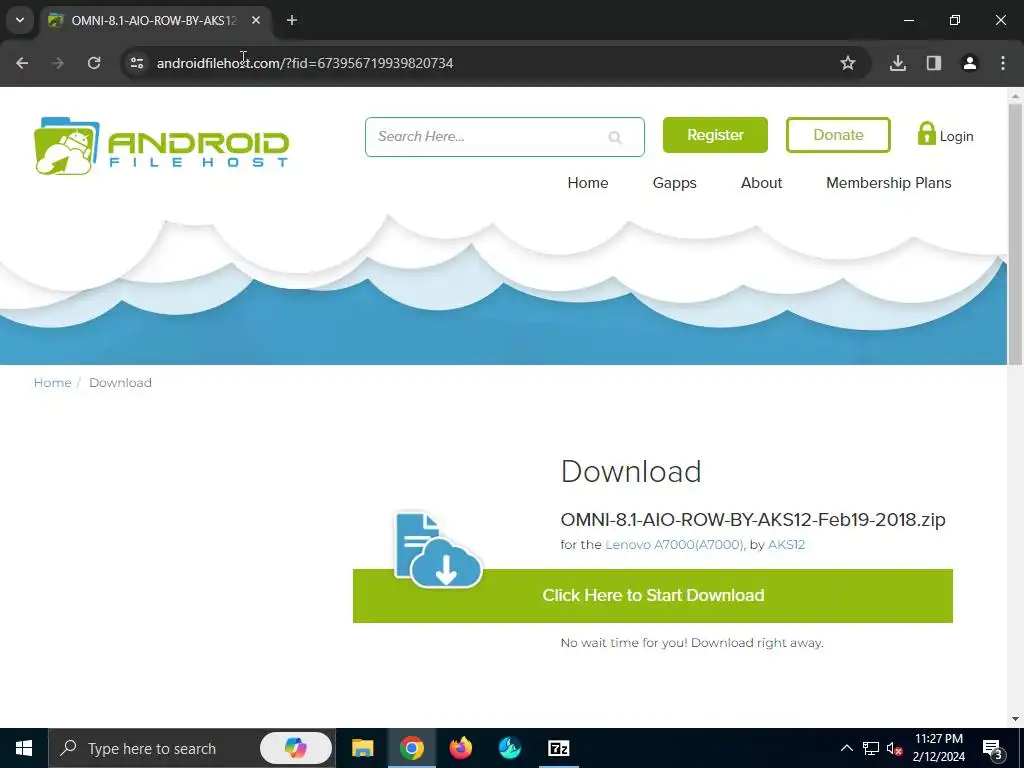
Task: Open Chrome downloads icon
Action: 898,63
